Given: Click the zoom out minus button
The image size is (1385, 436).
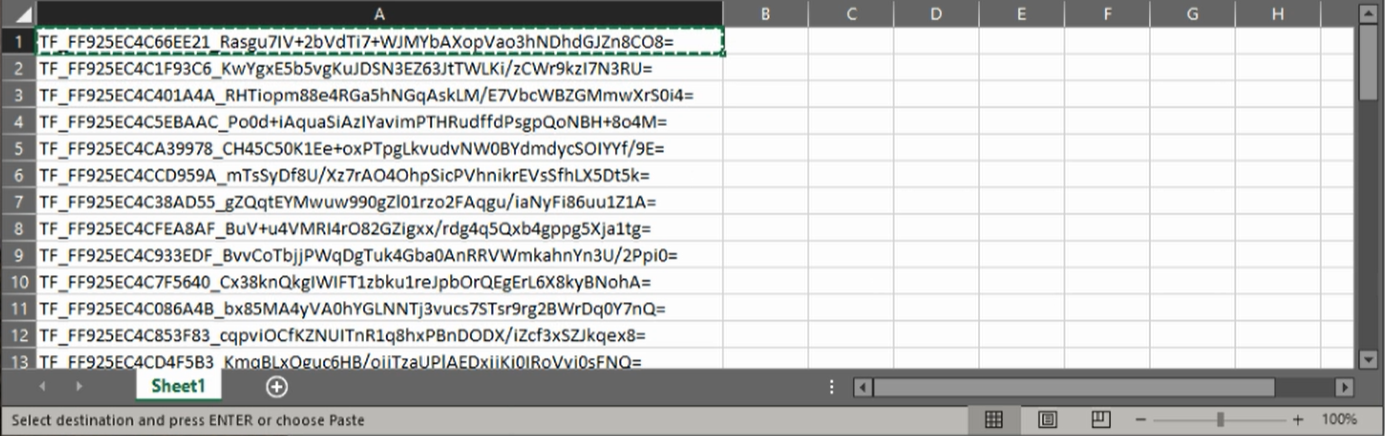Looking at the screenshot, I should [x=1140, y=420].
